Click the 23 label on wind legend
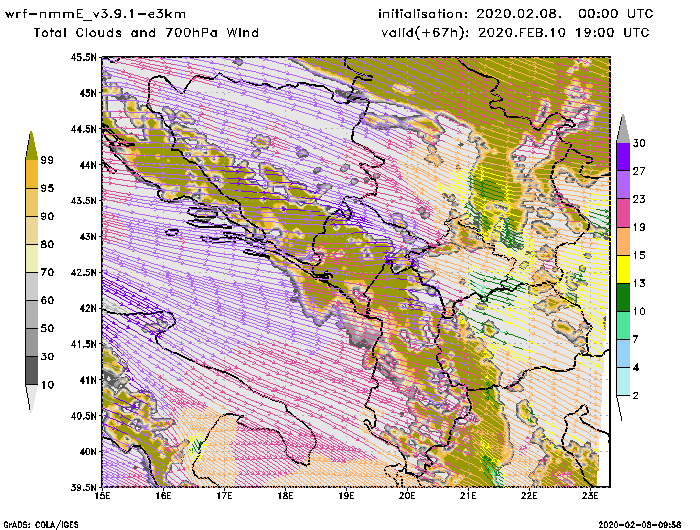Image resolution: width=700 pixels, height=530 pixels. (x=639, y=199)
